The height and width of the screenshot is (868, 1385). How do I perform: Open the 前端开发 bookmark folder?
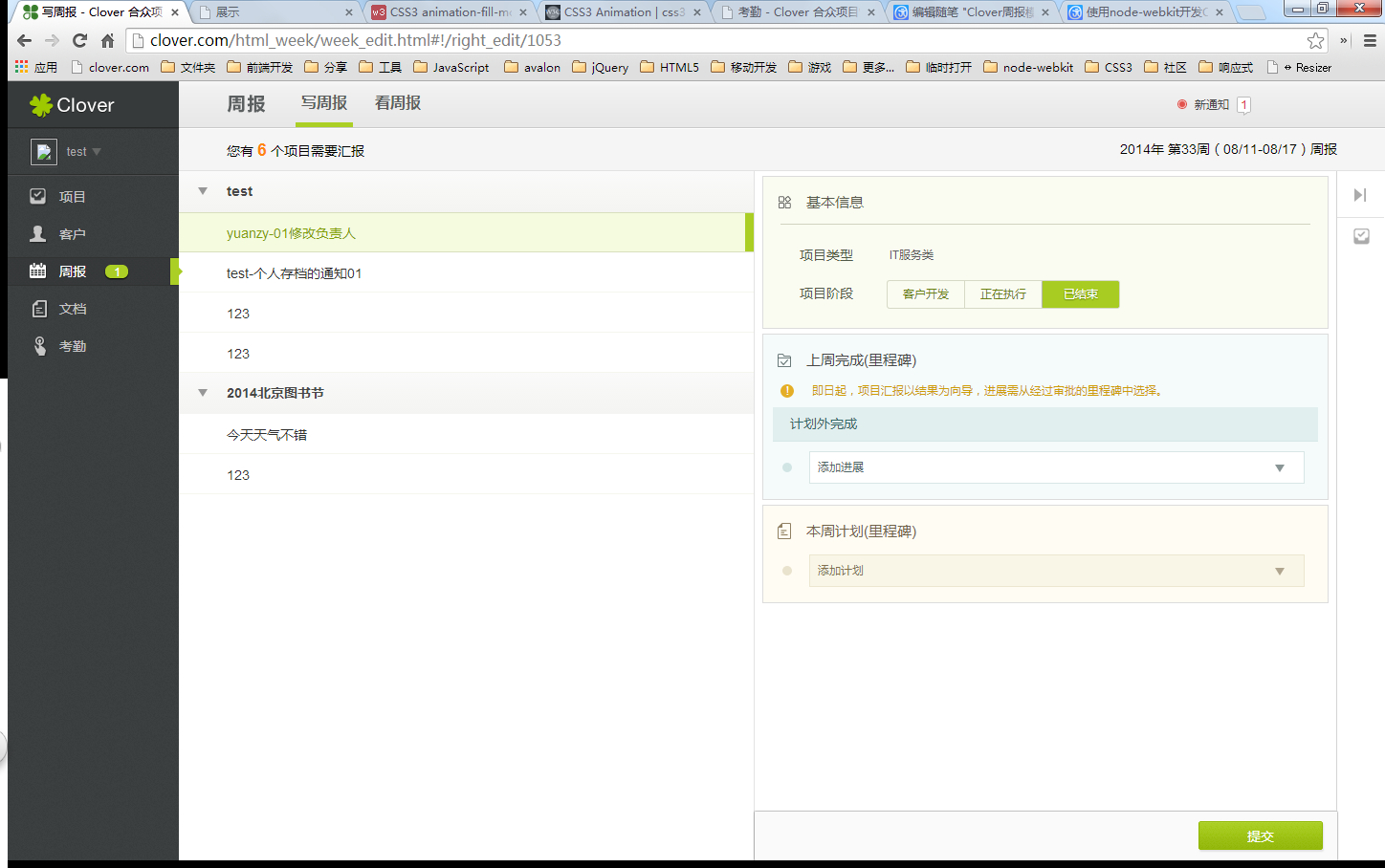[x=260, y=67]
